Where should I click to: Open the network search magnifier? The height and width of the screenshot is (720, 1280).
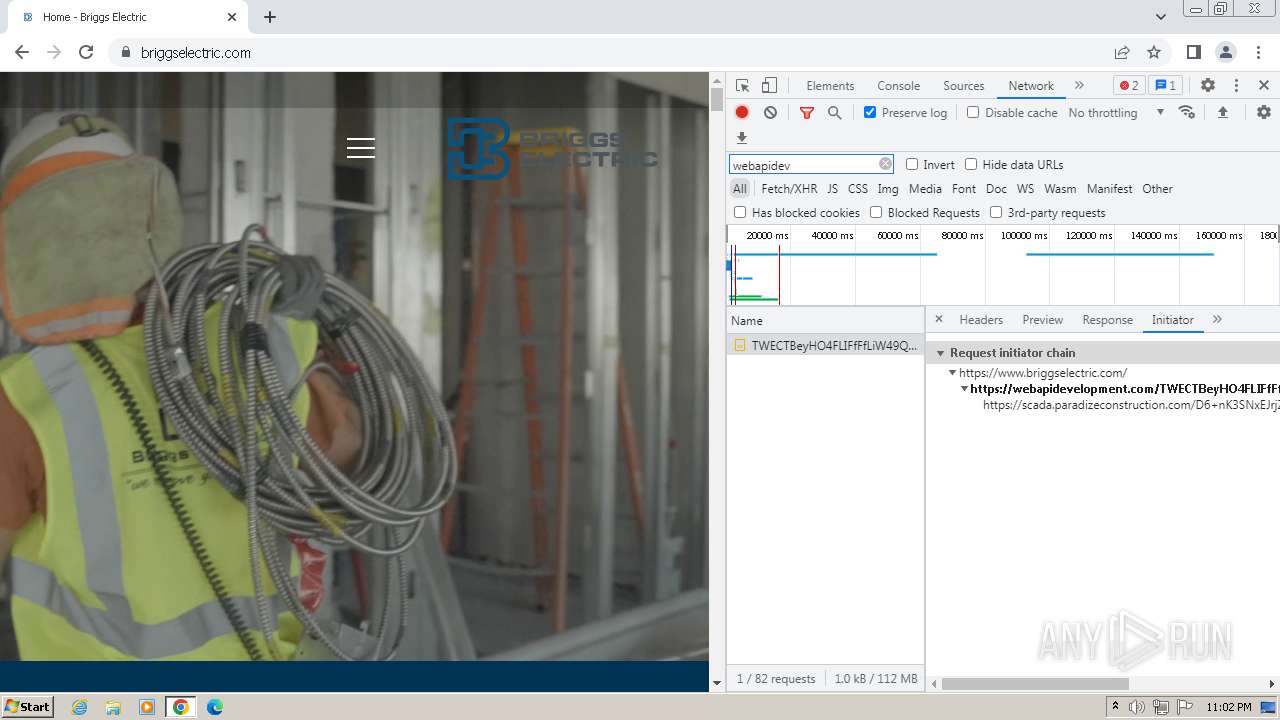click(x=834, y=113)
